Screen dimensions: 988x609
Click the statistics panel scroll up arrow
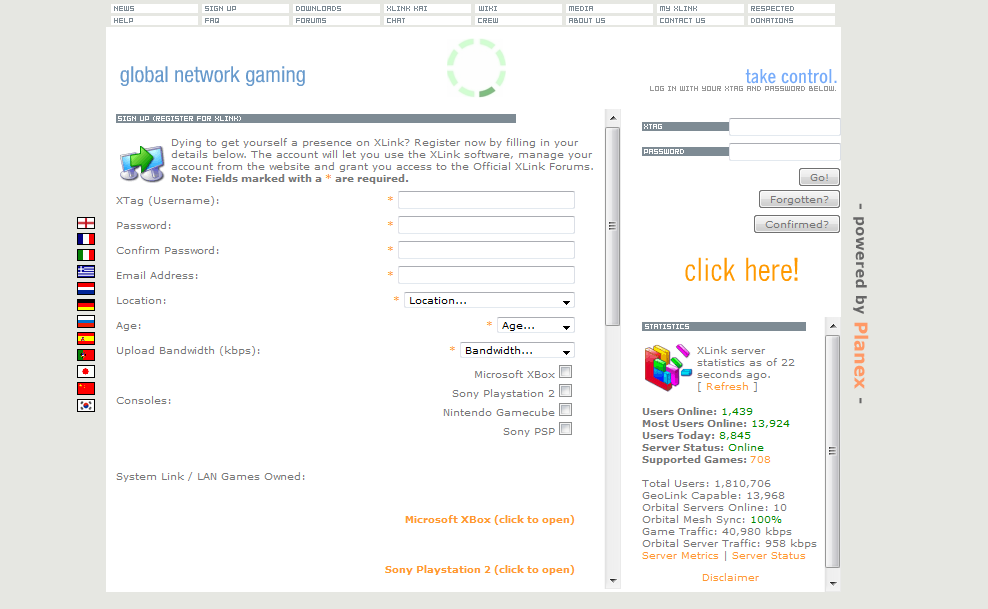click(832, 326)
